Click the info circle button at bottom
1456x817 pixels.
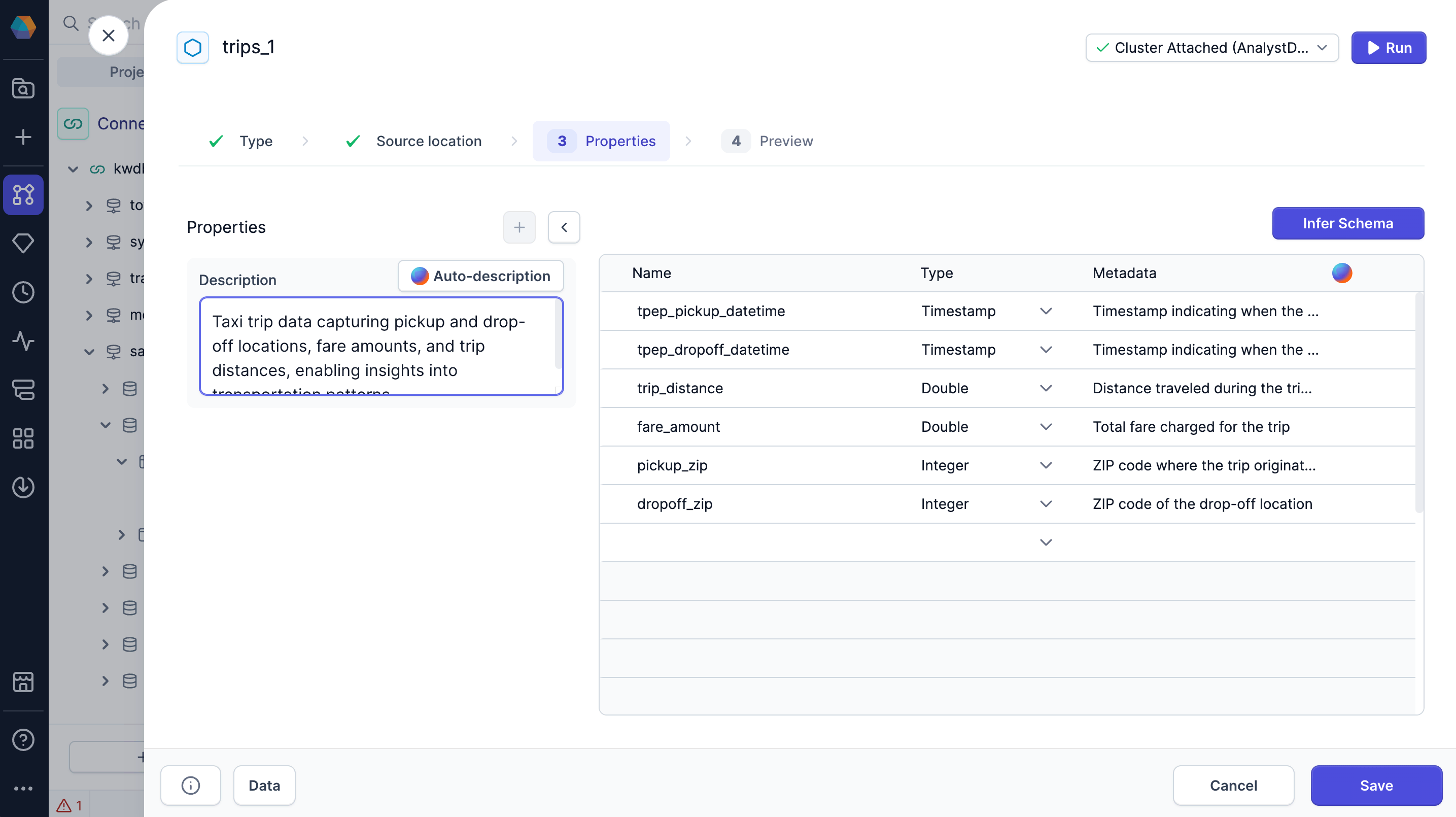click(x=190, y=785)
